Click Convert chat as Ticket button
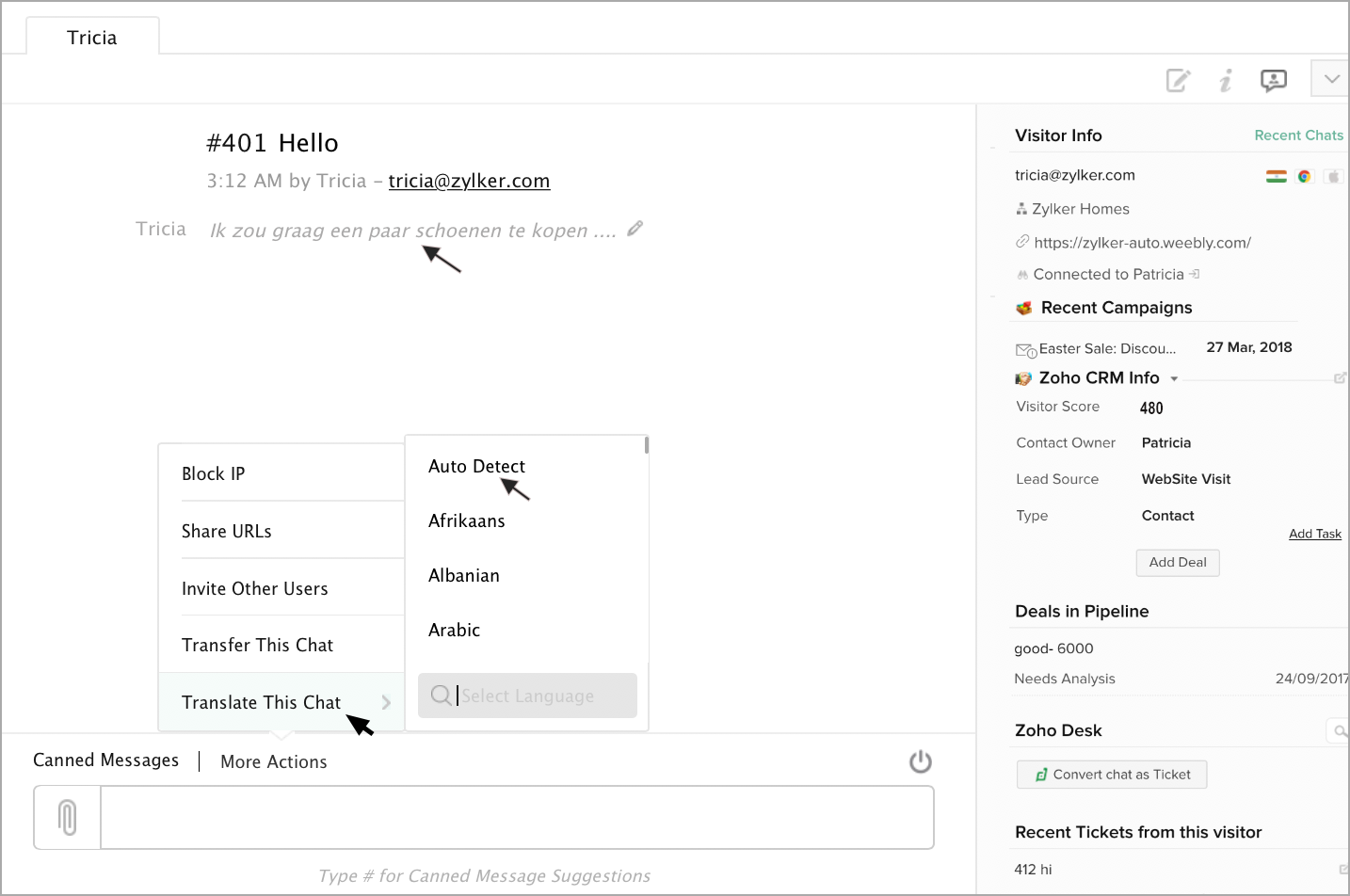 point(1112,775)
